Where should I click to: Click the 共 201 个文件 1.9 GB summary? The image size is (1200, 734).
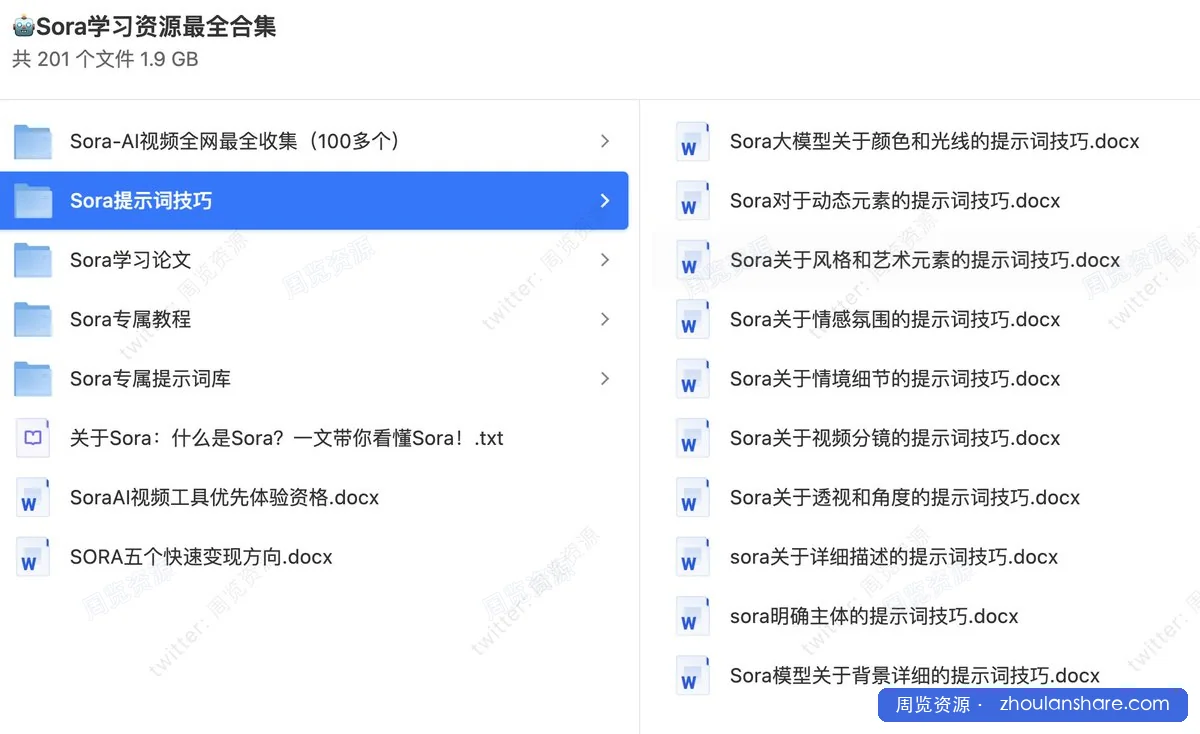click(105, 59)
